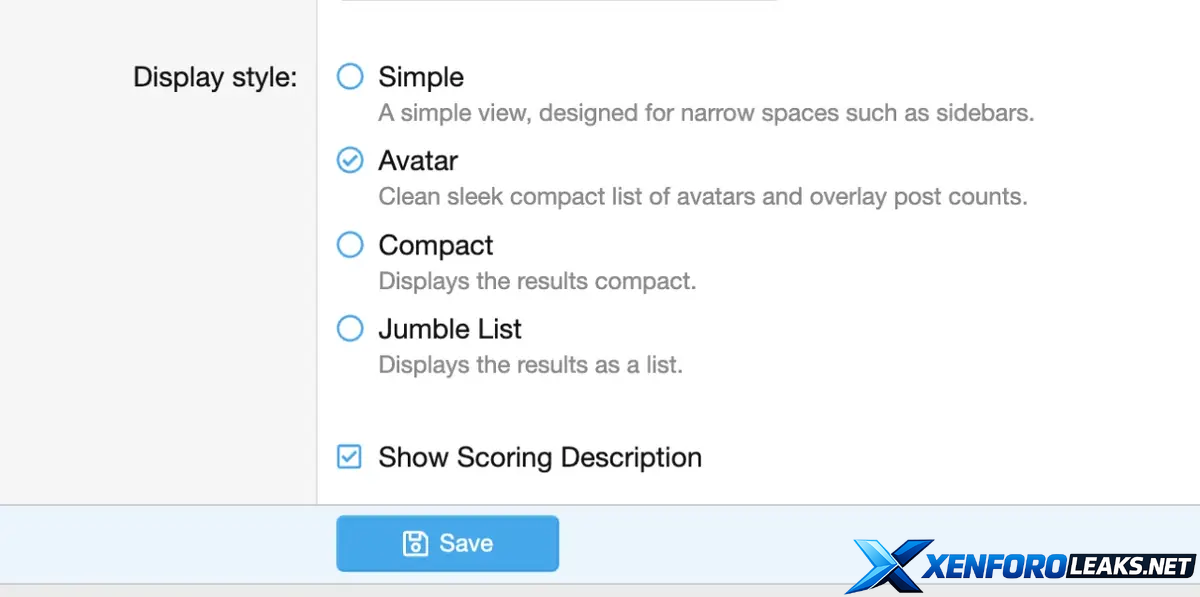Click the 'Simple' option label text
The image size is (1200, 597).
[x=421, y=77]
